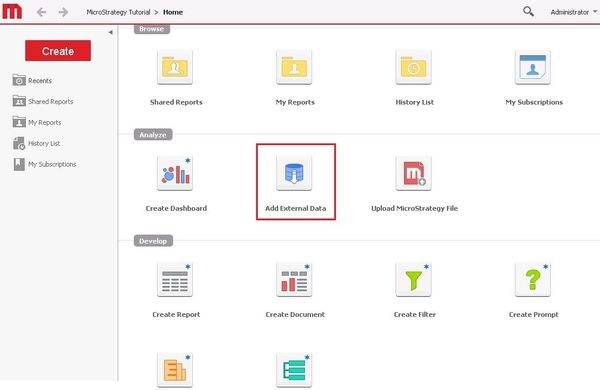This screenshot has height=390, width=600.
Task: Open History List in the sidebar
Action: (x=36, y=144)
